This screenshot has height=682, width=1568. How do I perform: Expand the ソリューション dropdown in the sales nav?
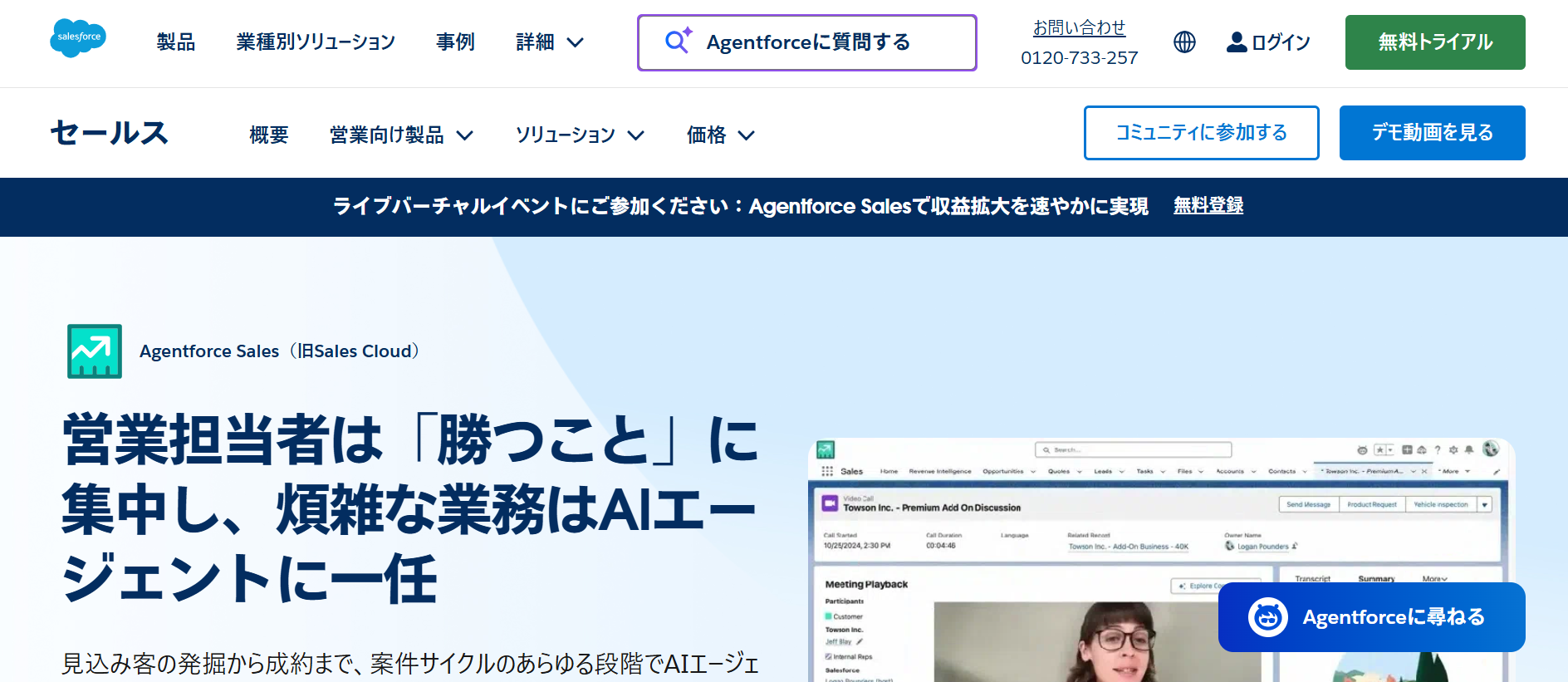580,135
